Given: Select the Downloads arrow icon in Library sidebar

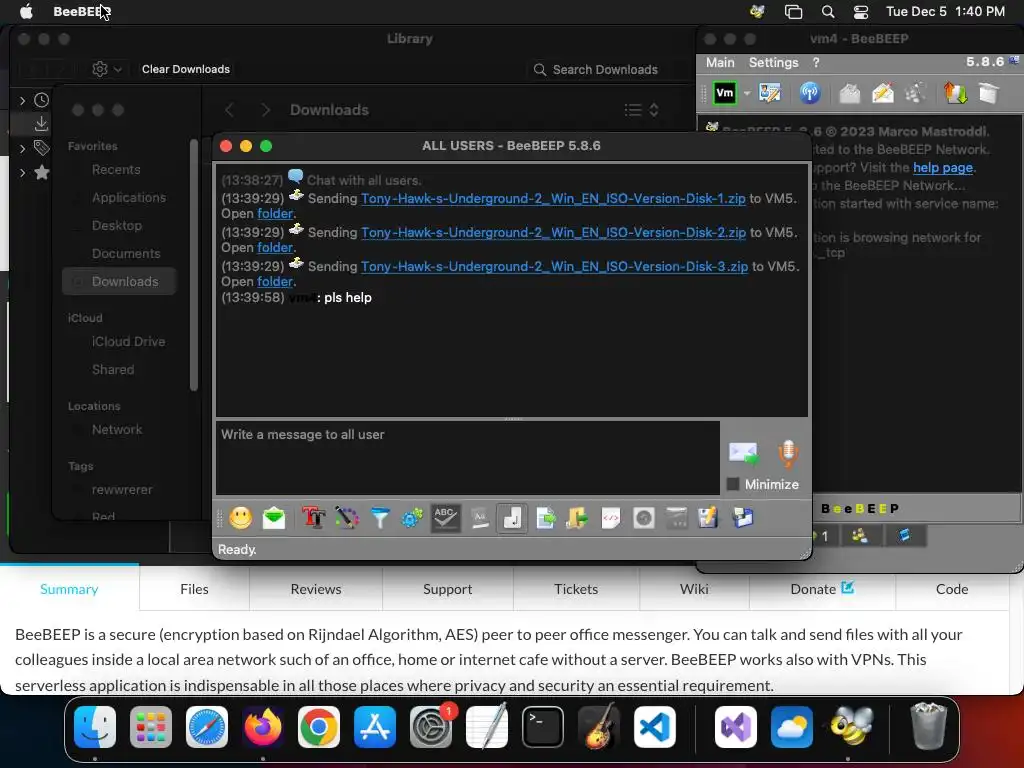Looking at the screenshot, I should click(41, 123).
